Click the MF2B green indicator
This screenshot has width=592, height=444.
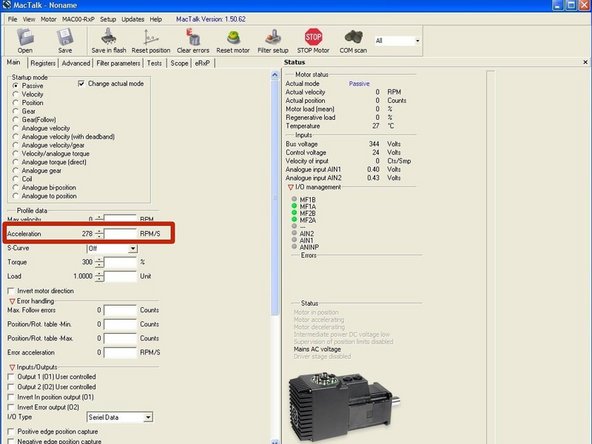tap(294, 213)
